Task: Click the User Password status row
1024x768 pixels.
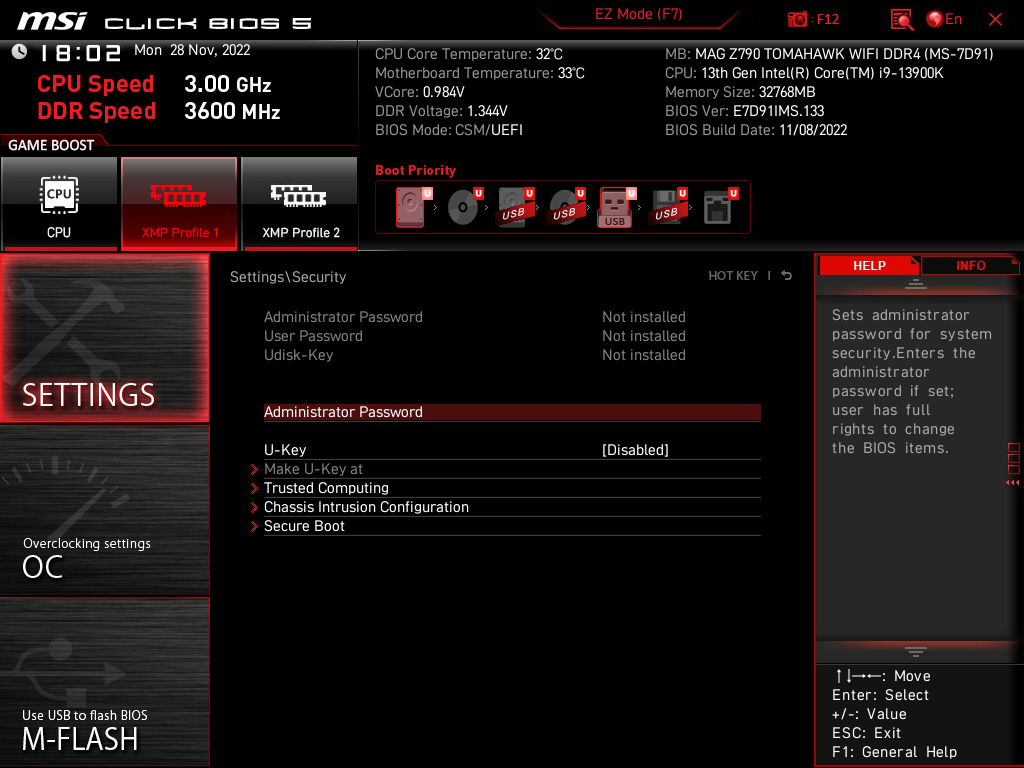Action: [475, 336]
